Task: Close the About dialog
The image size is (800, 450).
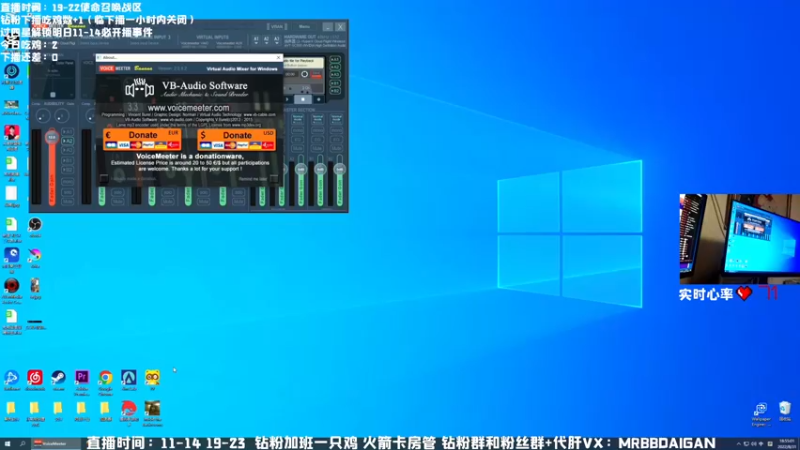Action: [x=279, y=58]
